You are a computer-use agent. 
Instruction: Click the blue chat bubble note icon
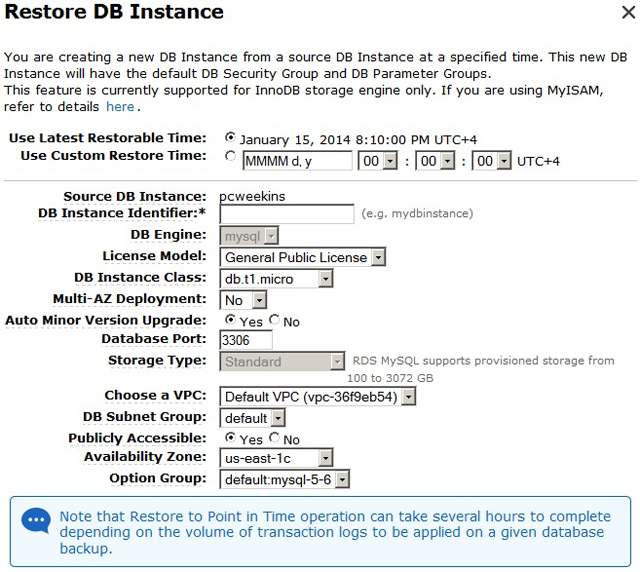tap(36, 521)
